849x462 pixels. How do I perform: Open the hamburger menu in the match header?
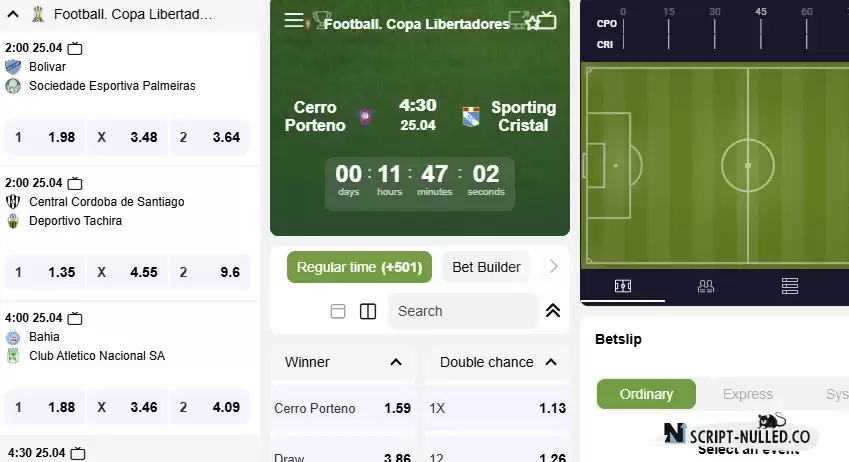(x=294, y=21)
